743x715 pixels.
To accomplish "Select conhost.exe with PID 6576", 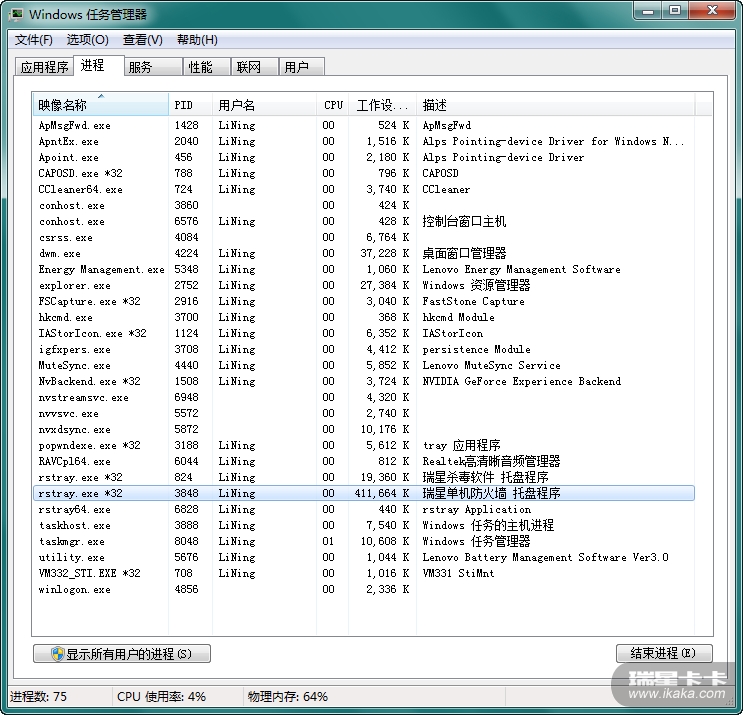I will click(364, 221).
